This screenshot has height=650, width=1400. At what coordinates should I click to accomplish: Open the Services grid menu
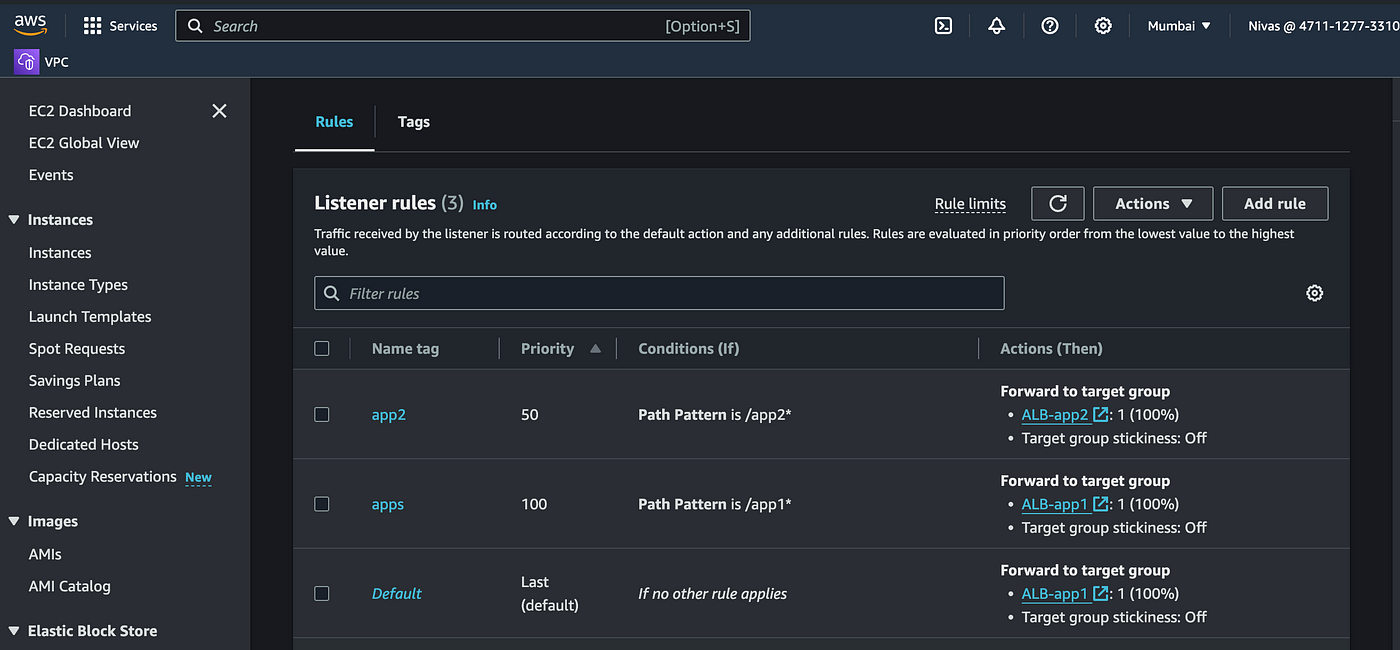(x=120, y=26)
